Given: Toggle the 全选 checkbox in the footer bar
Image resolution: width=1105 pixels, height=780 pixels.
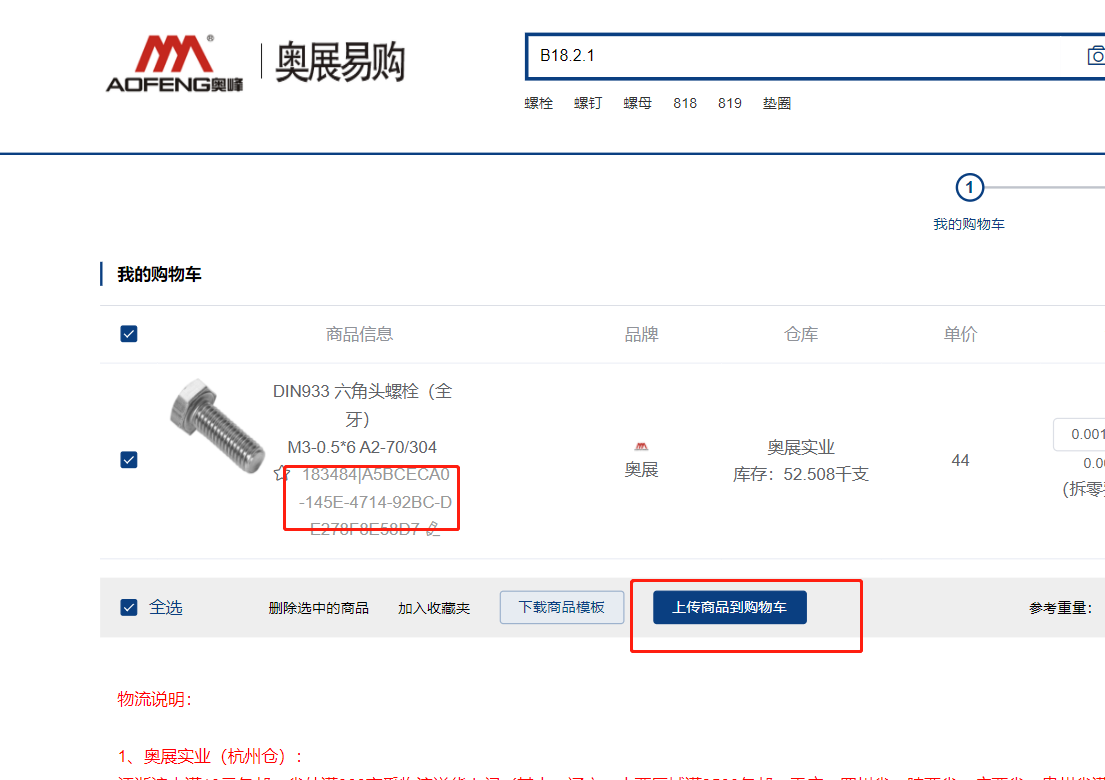Looking at the screenshot, I should click(x=129, y=607).
